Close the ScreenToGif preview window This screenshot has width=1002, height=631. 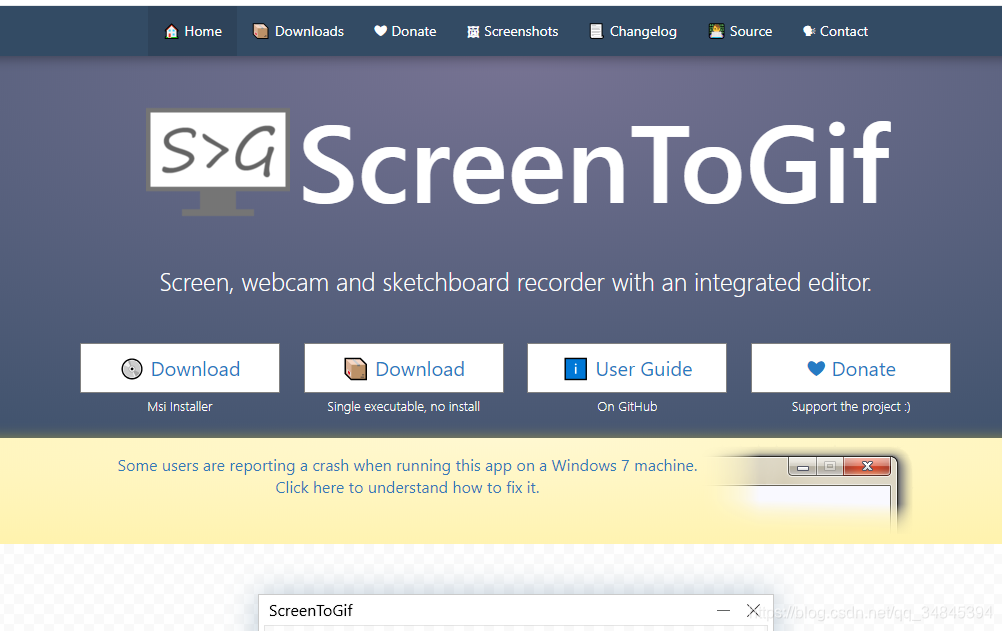point(753,611)
